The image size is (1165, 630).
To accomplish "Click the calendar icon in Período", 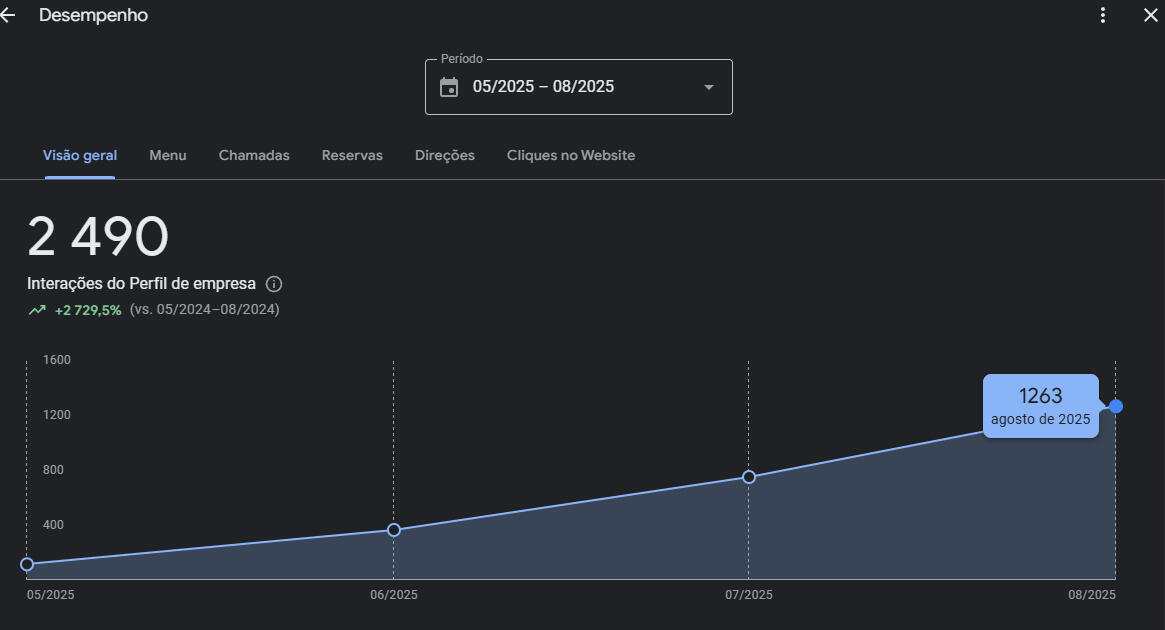I will (x=449, y=87).
